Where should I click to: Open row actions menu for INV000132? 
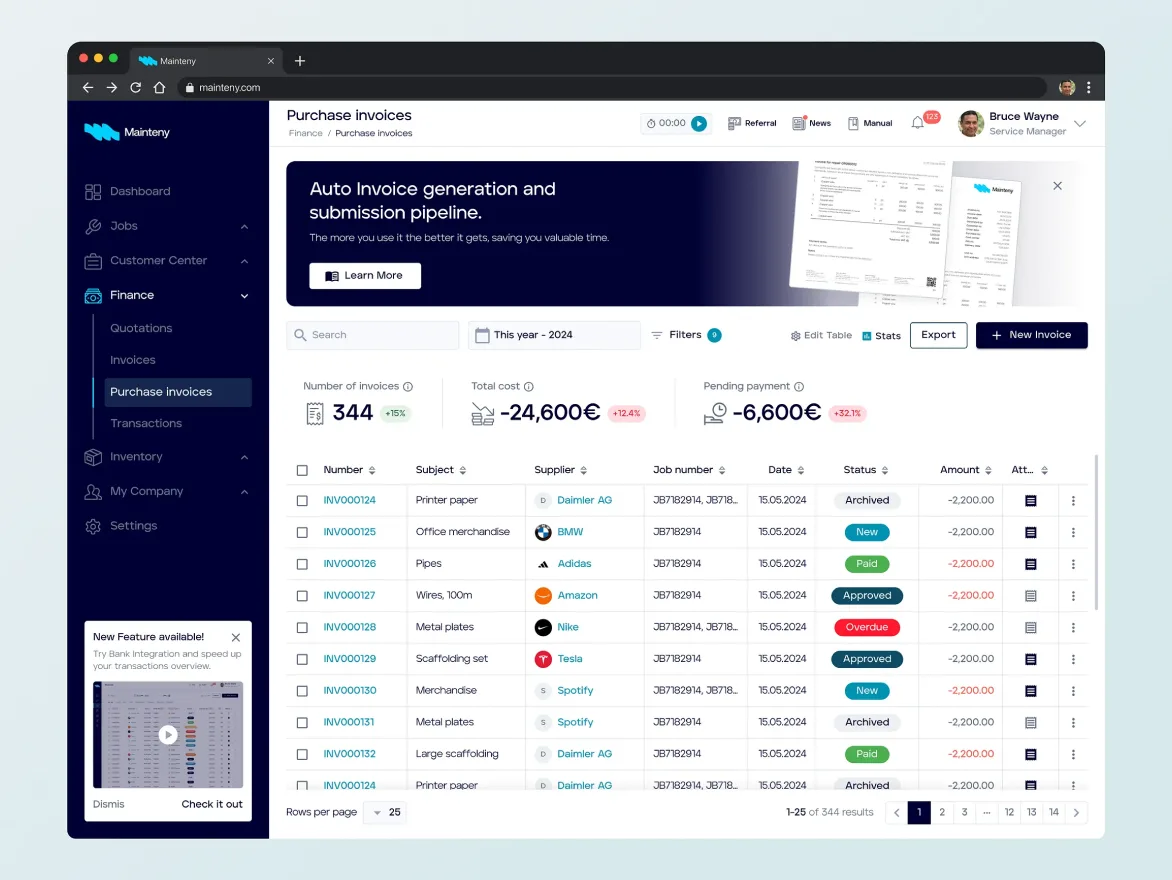(x=1073, y=754)
